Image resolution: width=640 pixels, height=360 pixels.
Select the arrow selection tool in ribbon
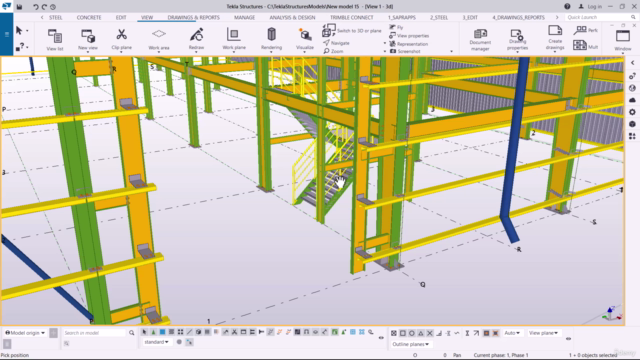click(x=19, y=31)
